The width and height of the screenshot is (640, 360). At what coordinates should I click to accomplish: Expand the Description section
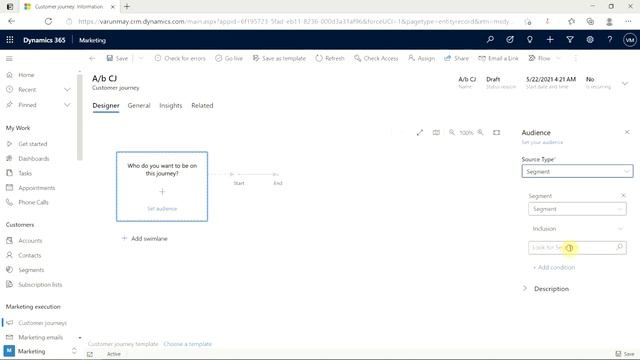point(525,289)
